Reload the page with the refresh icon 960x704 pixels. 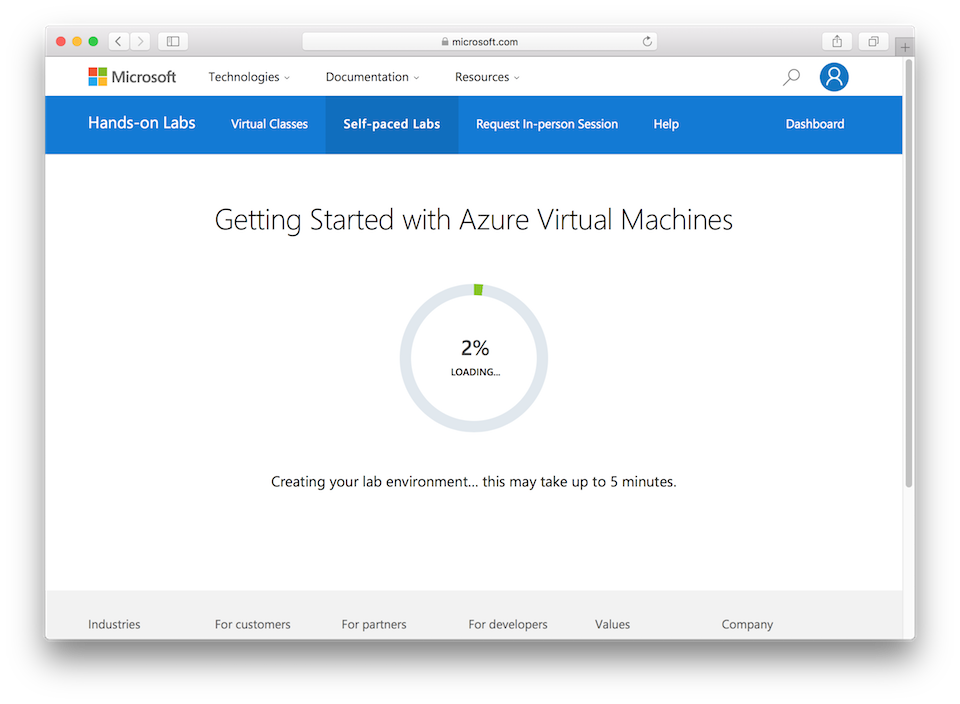pyautogui.click(x=647, y=41)
